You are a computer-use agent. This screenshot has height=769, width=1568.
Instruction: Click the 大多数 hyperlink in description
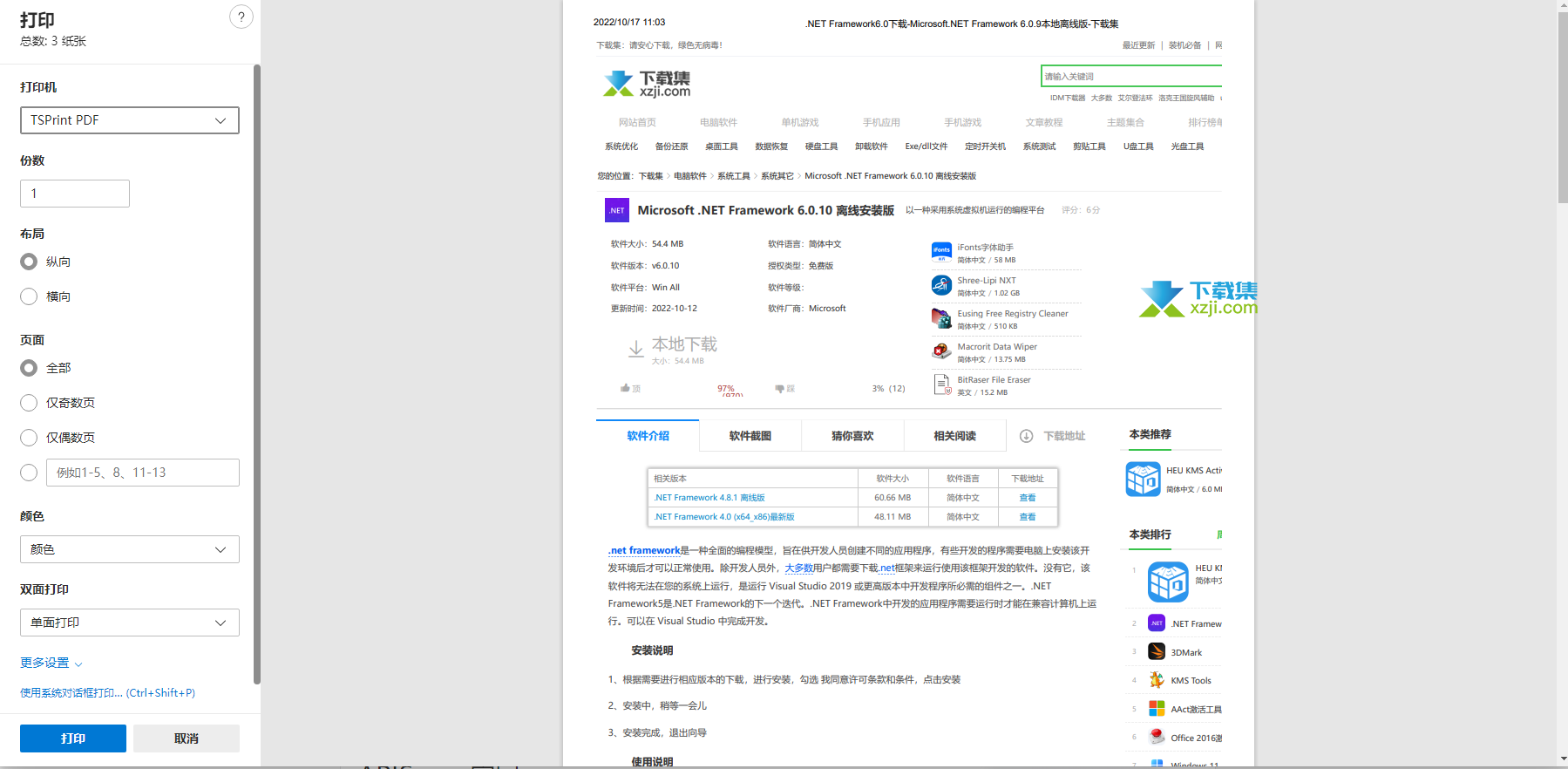(798, 568)
